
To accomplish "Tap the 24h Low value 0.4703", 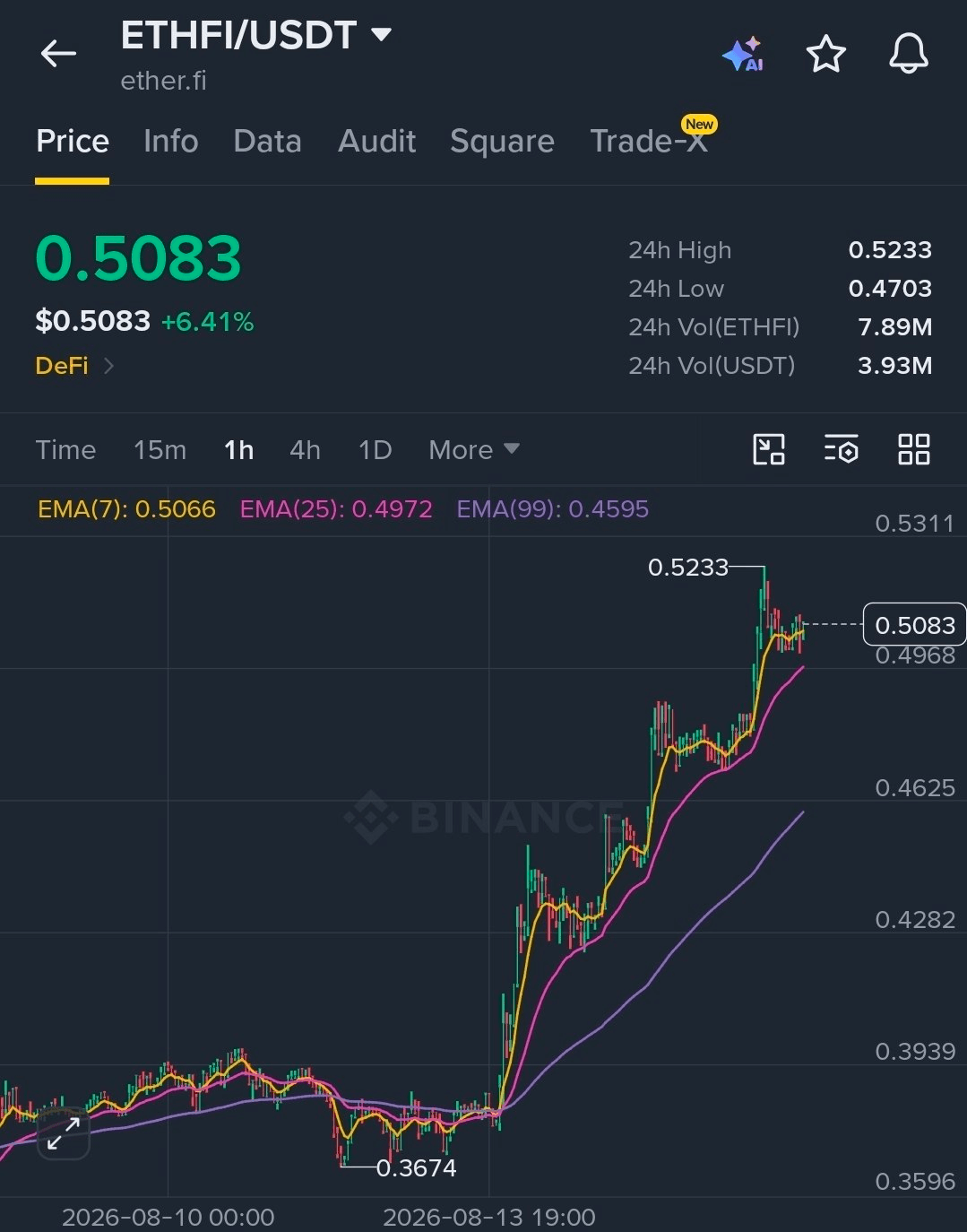I will click(890, 289).
